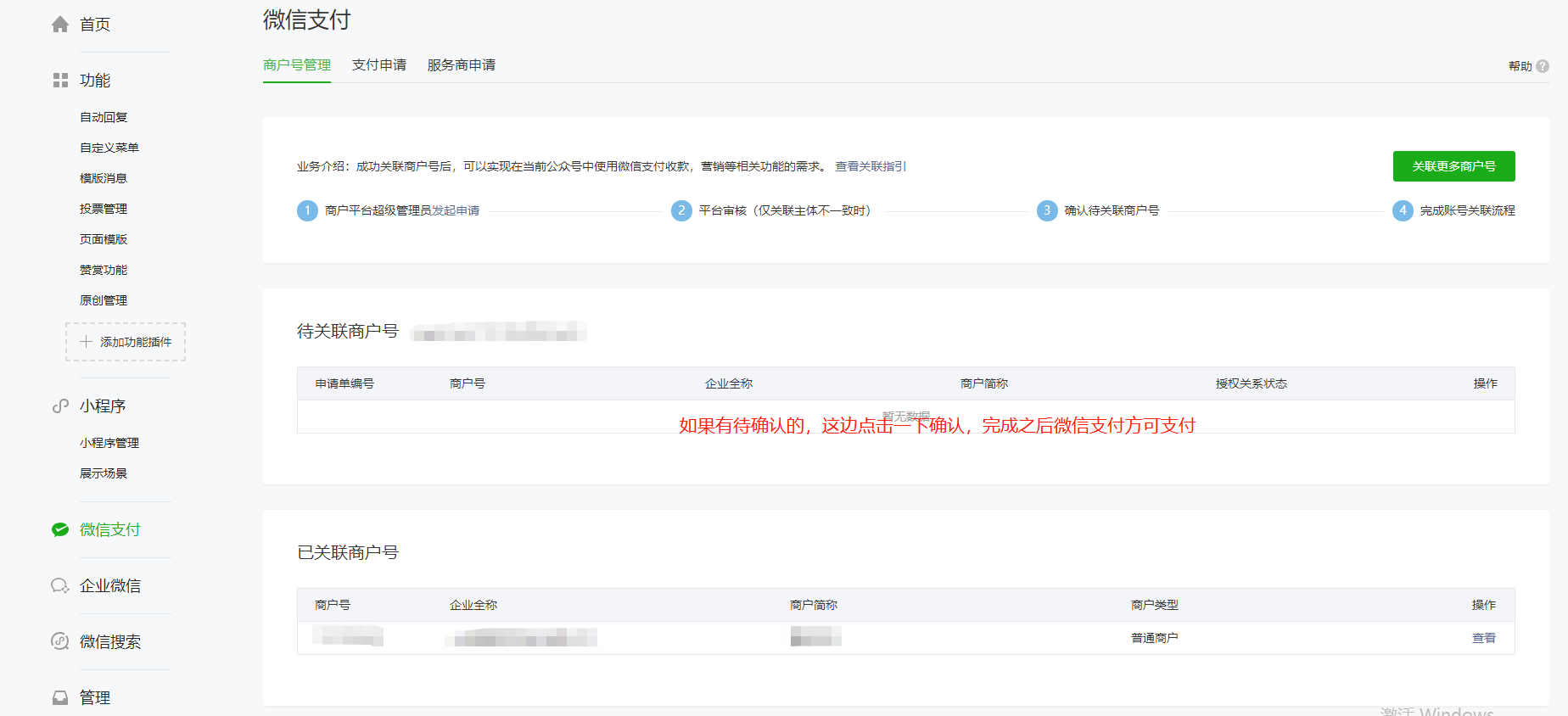Viewport: 1568px width, 716px height.
Task: Click the 商户简称 header in the 待关联商户号 table
Action: point(984,383)
